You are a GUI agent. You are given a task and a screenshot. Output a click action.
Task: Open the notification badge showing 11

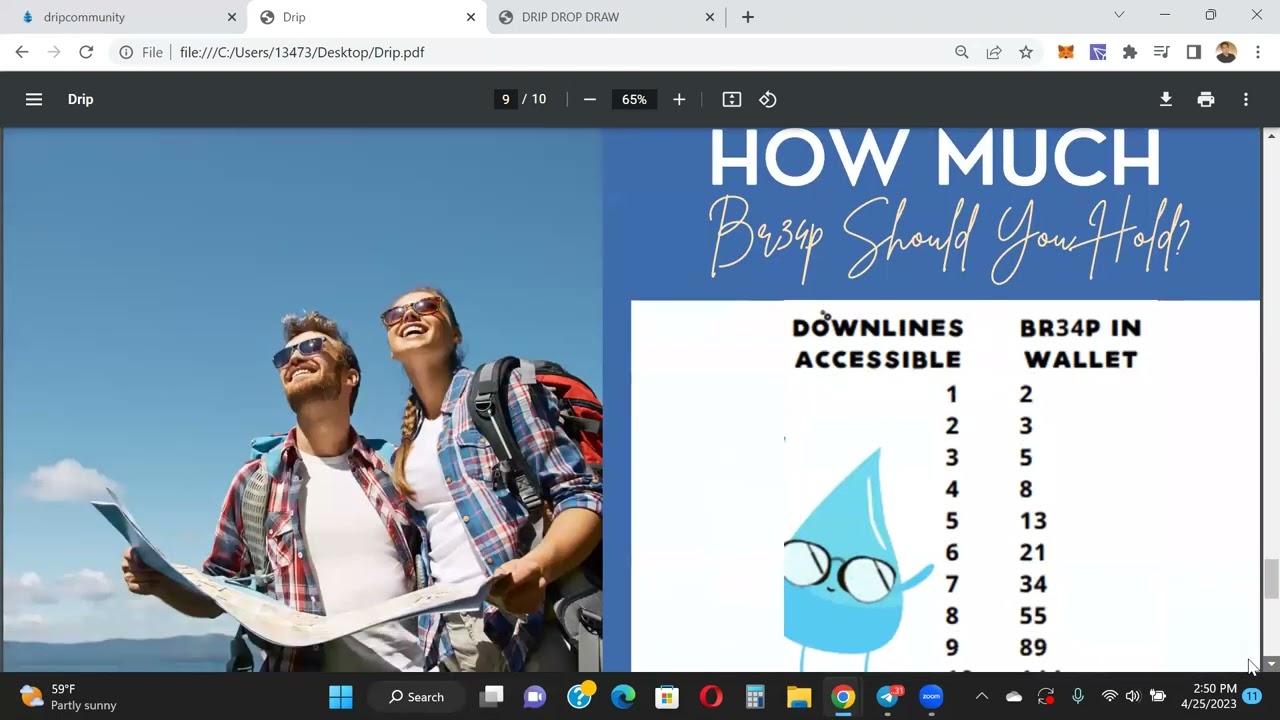coord(1252,696)
